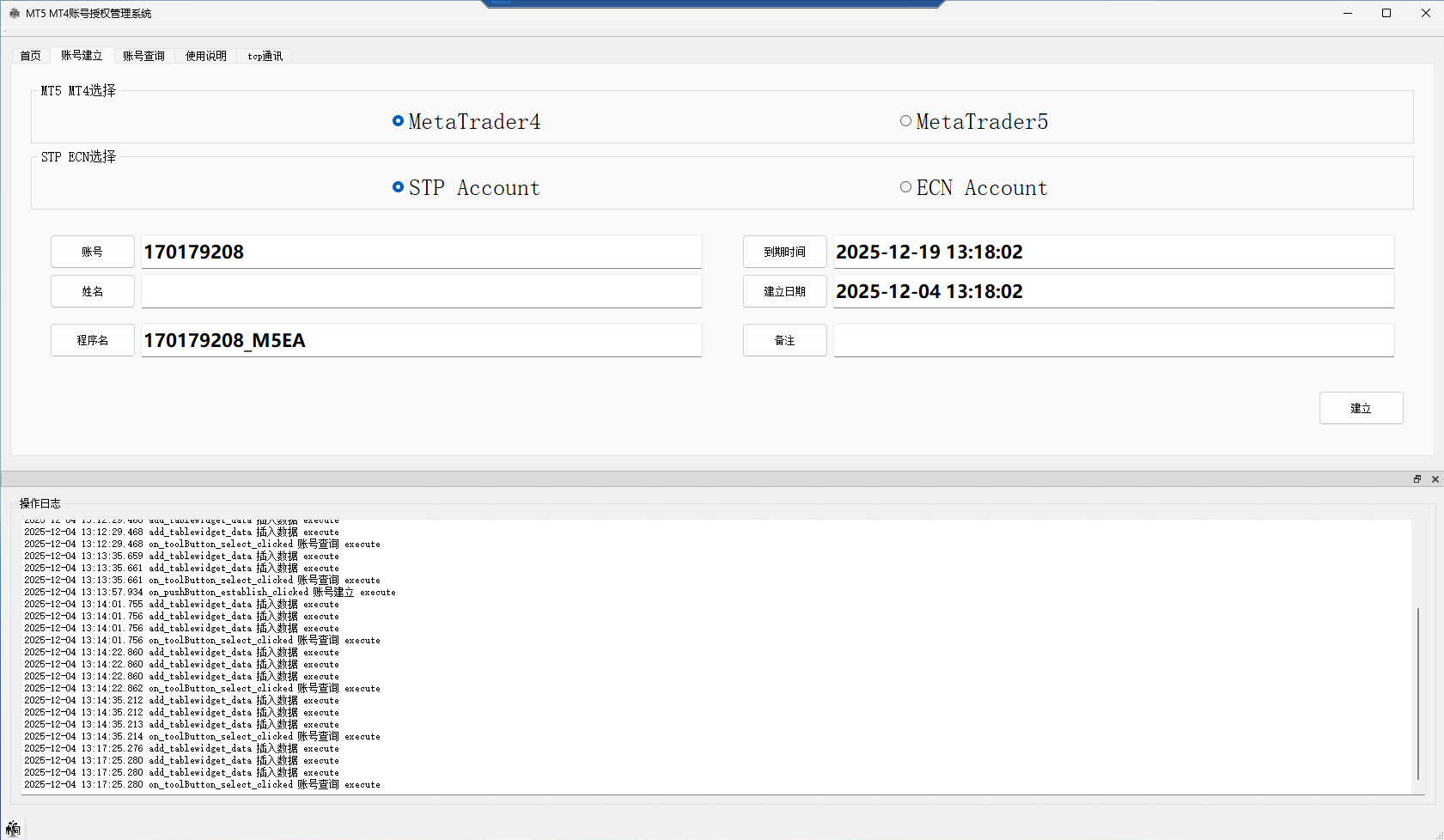Click the 到期时间 button
The height and width of the screenshot is (840, 1444).
coord(785,252)
